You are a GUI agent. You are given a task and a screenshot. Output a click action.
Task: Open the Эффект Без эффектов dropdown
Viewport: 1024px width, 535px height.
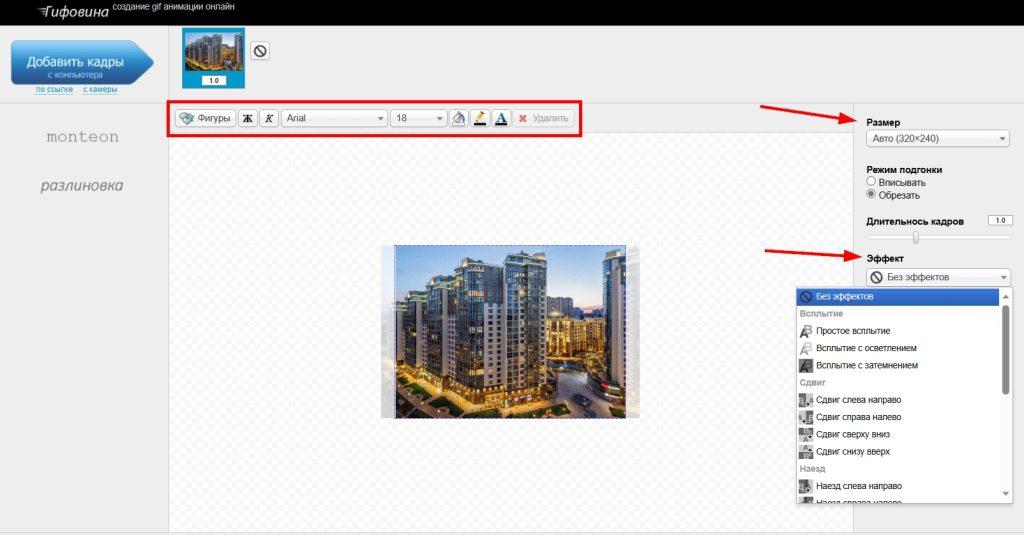coord(938,277)
